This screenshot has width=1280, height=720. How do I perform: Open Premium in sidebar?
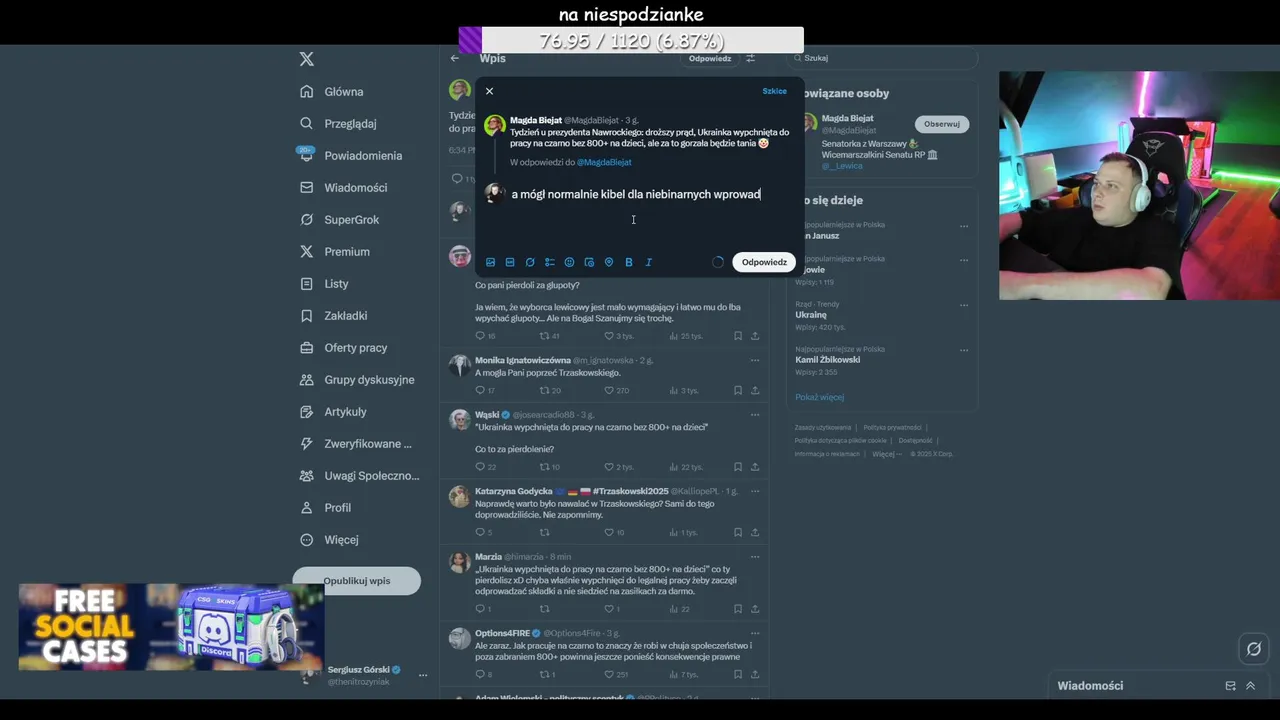[335, 251]
